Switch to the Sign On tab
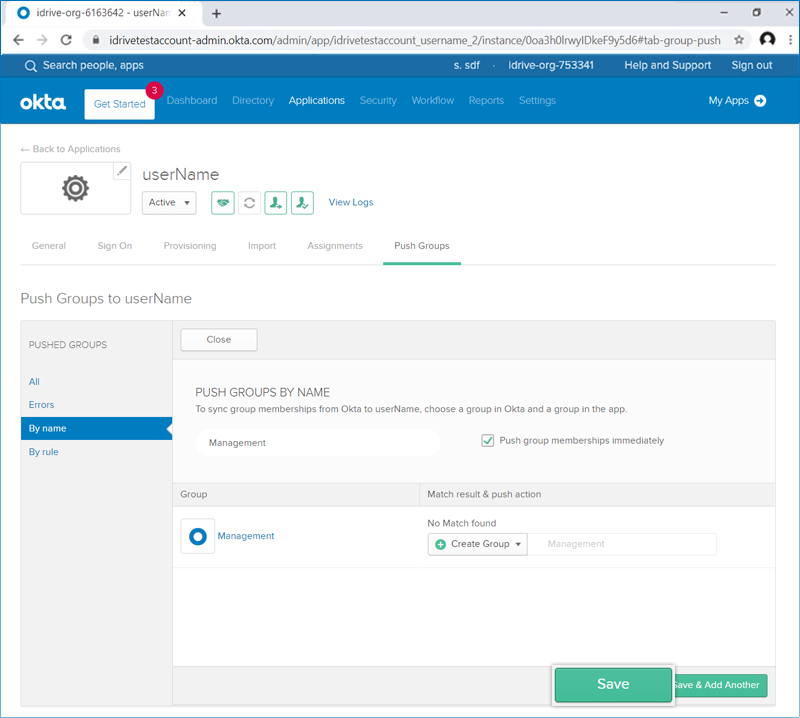 (x=115, y=246)
